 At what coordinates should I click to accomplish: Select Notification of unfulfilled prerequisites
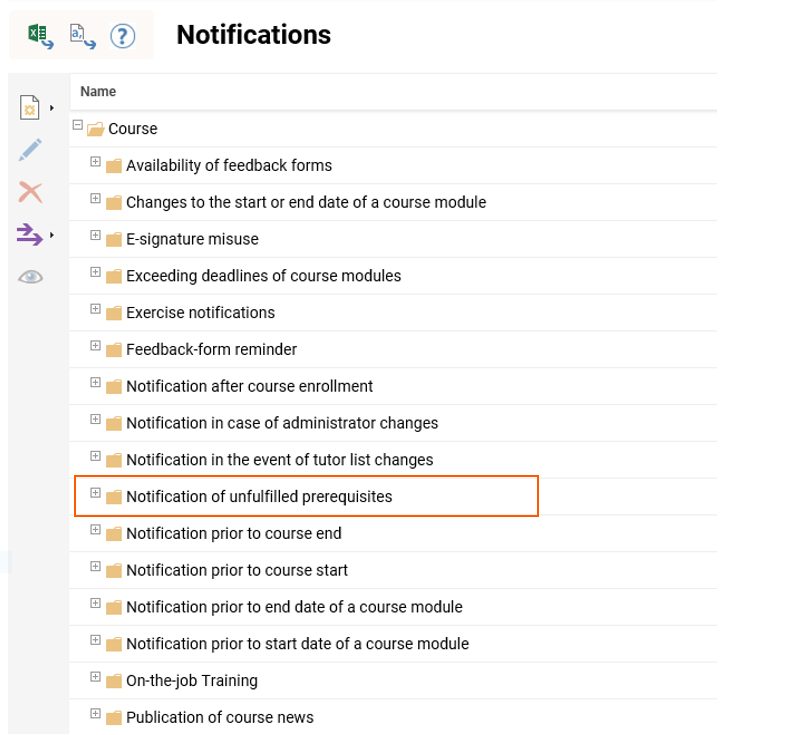tap(258, 497)
